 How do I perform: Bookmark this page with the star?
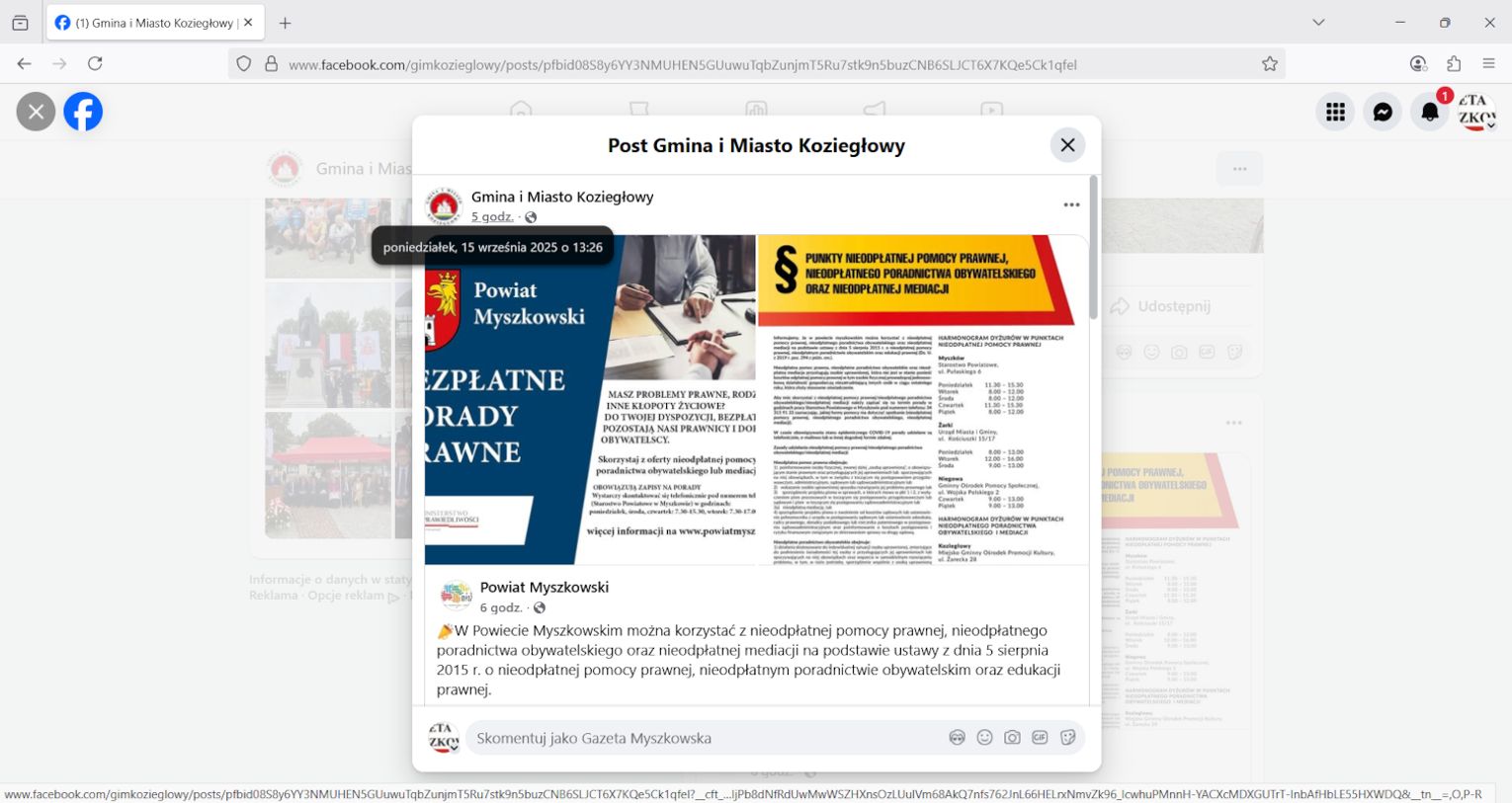point(1270,64)
